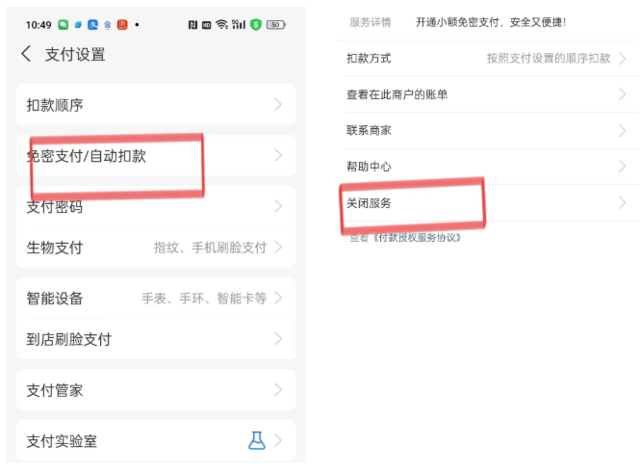Tap the battery indicator in status bar
This screenshot has width=640, height=471.
pyautogui.click(x=276, y=24)
